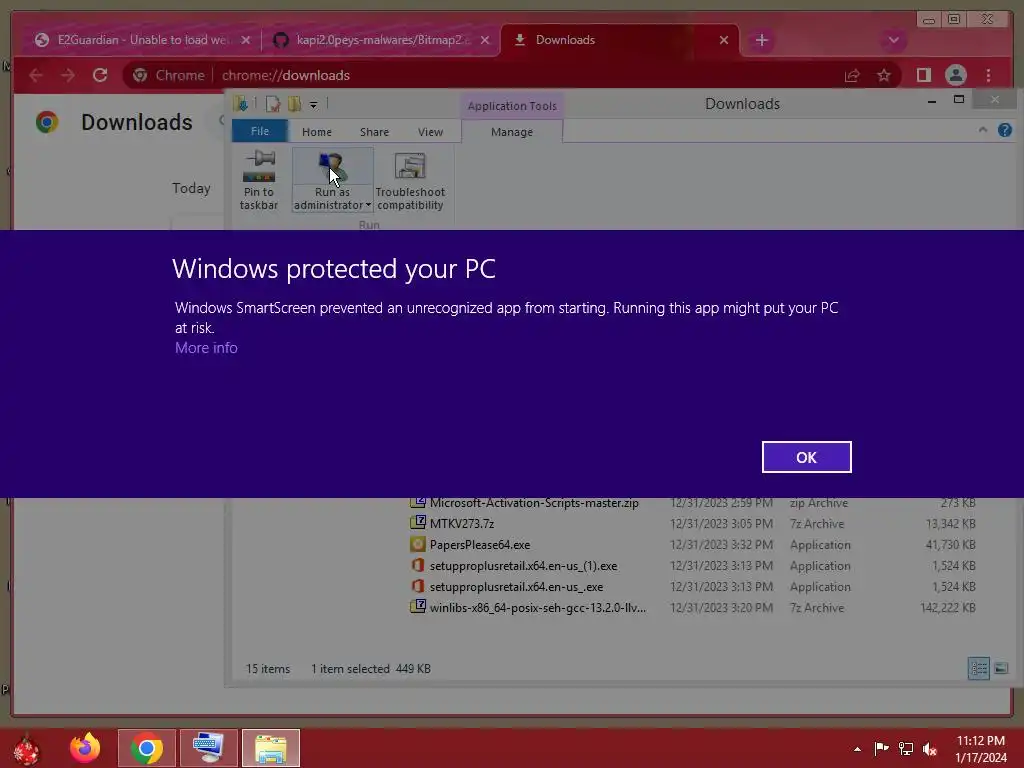The width and height of the screenshot is (1024, 768).
Task: Click MTKV273.7z archive icon
Action: click(417, 523)
